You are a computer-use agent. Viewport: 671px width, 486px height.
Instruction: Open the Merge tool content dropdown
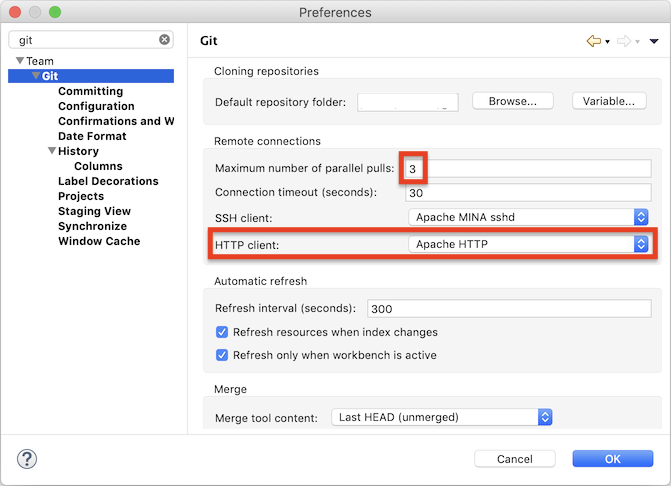pyautogui.click(x=442, y=417)
